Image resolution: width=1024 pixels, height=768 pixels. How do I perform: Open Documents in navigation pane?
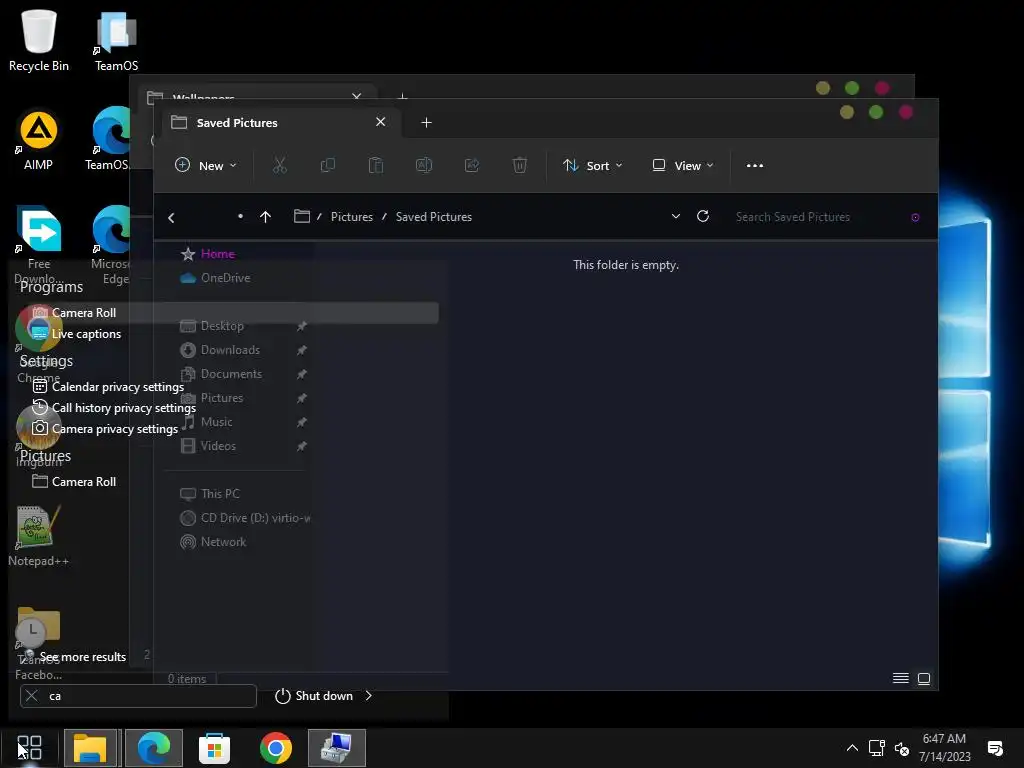click(231, 374)
